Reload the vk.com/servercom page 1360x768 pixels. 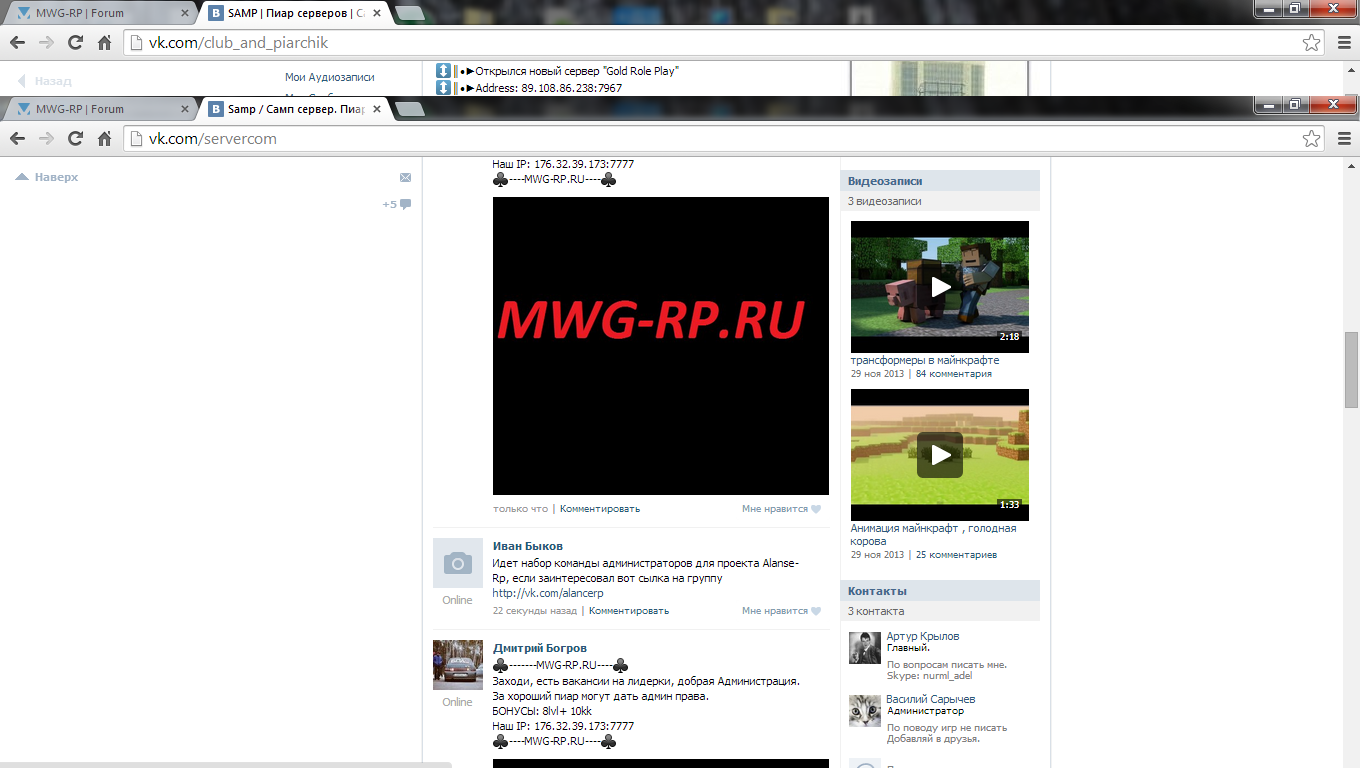(75, 139)
